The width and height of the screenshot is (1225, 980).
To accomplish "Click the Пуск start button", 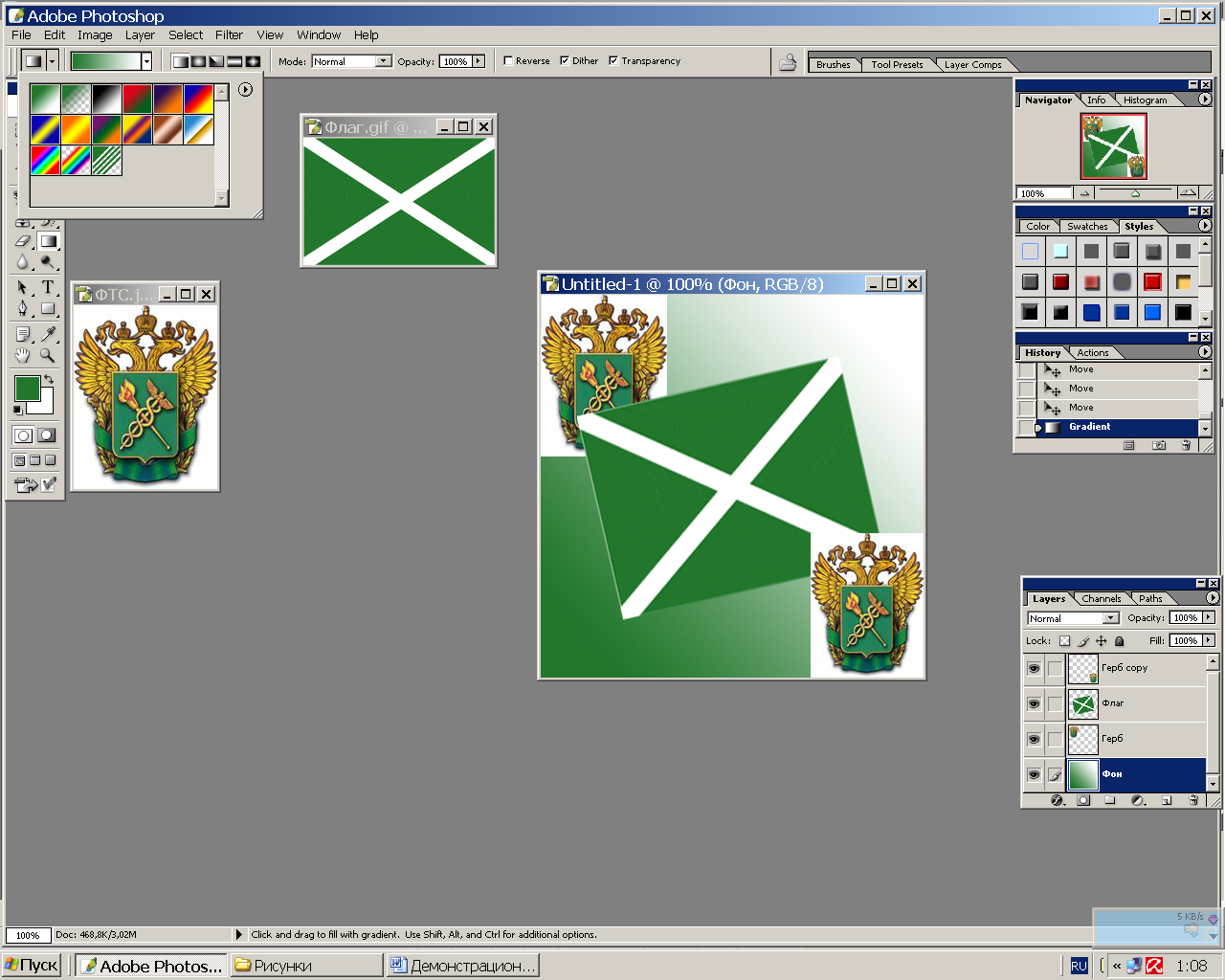I will coord(32,966).
